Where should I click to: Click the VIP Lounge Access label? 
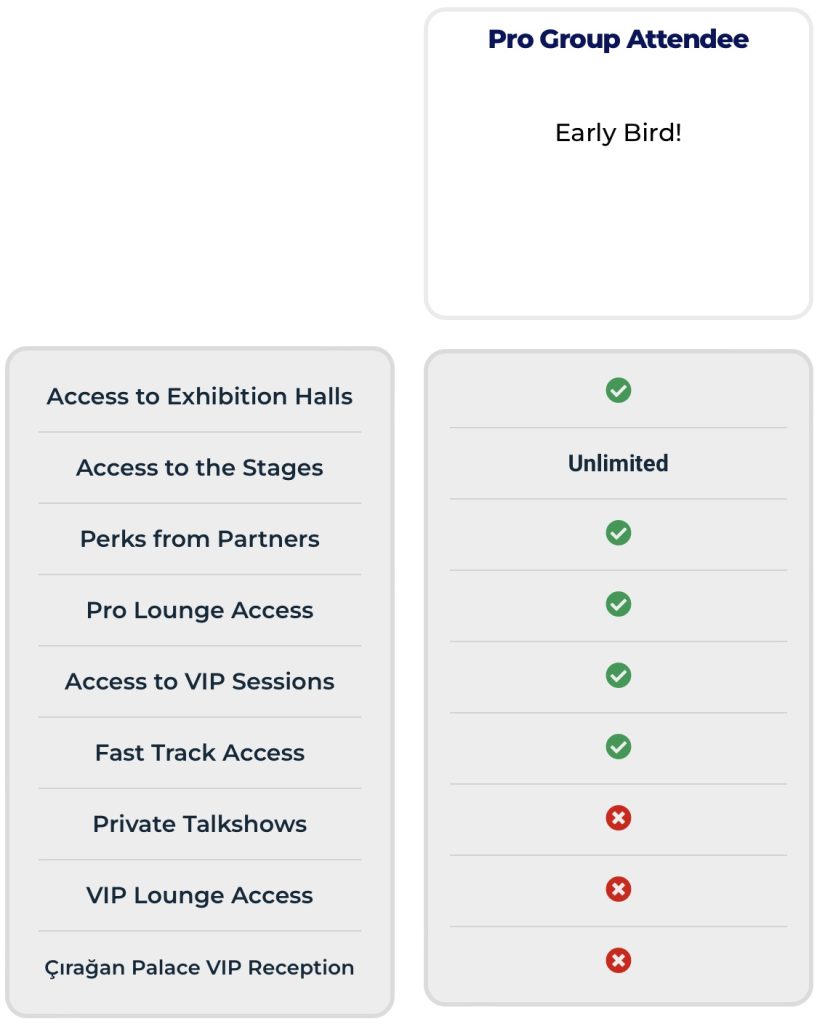(199, 895)
